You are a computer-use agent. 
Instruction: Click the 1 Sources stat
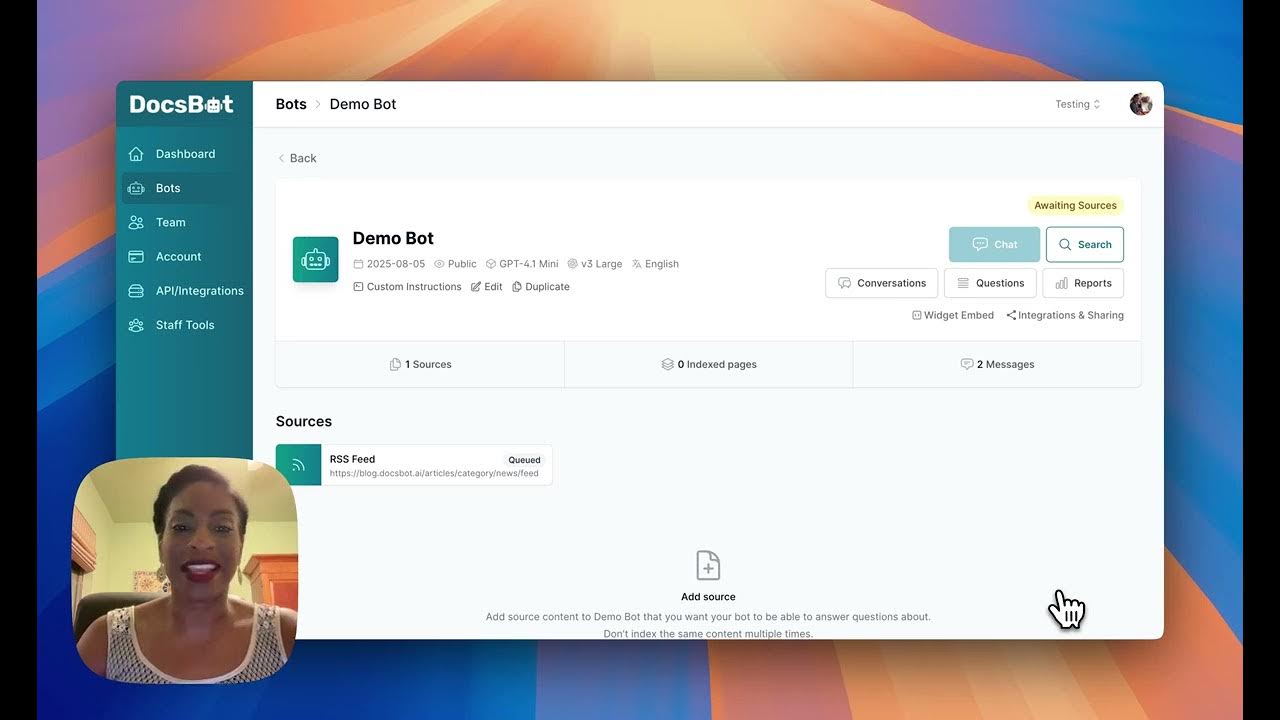420,364
